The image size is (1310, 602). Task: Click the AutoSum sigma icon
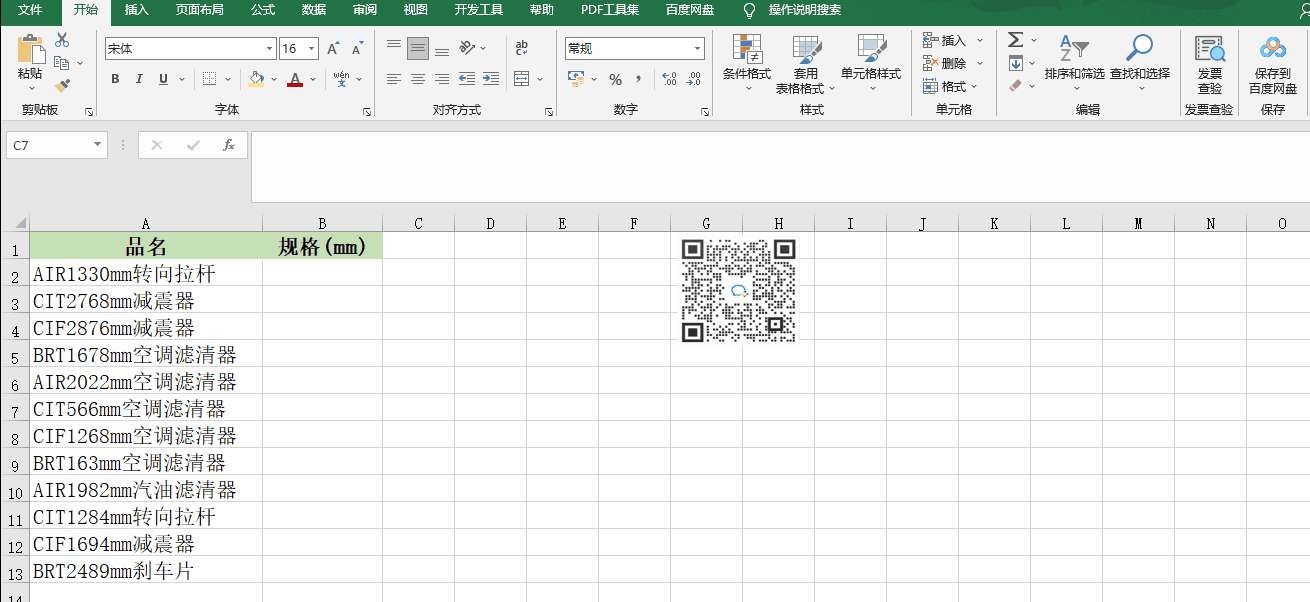click(x=1016, y=40)
